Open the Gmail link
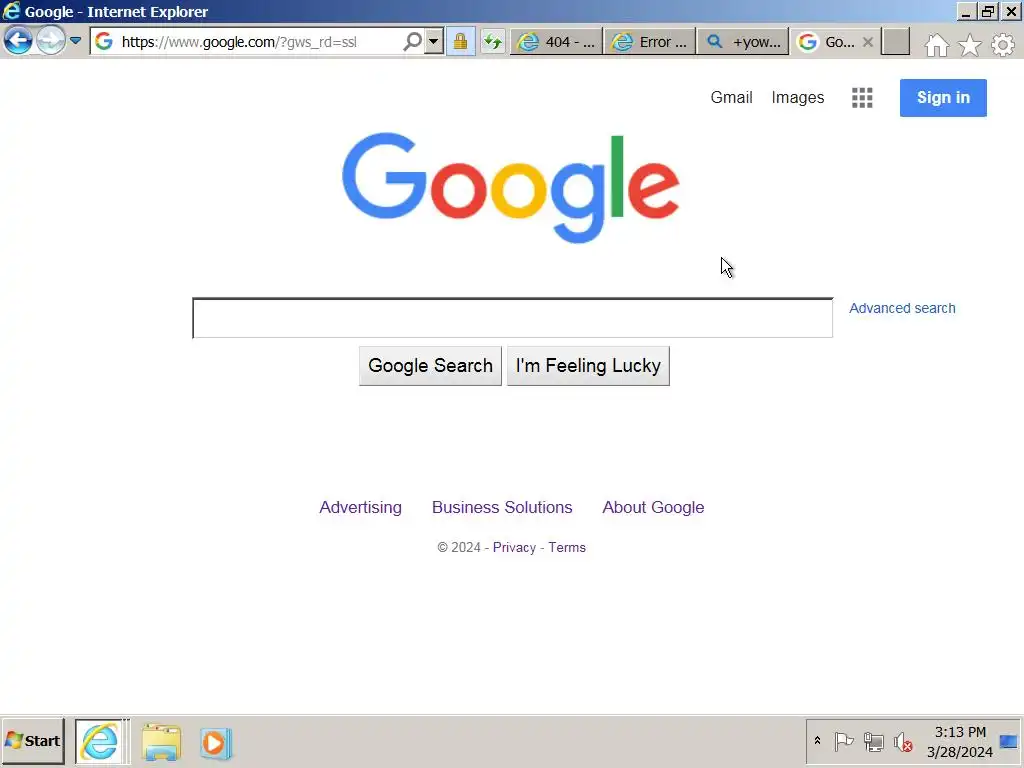Image resolution: width=1024 pixels, height=768 pixels. point(731,97)
